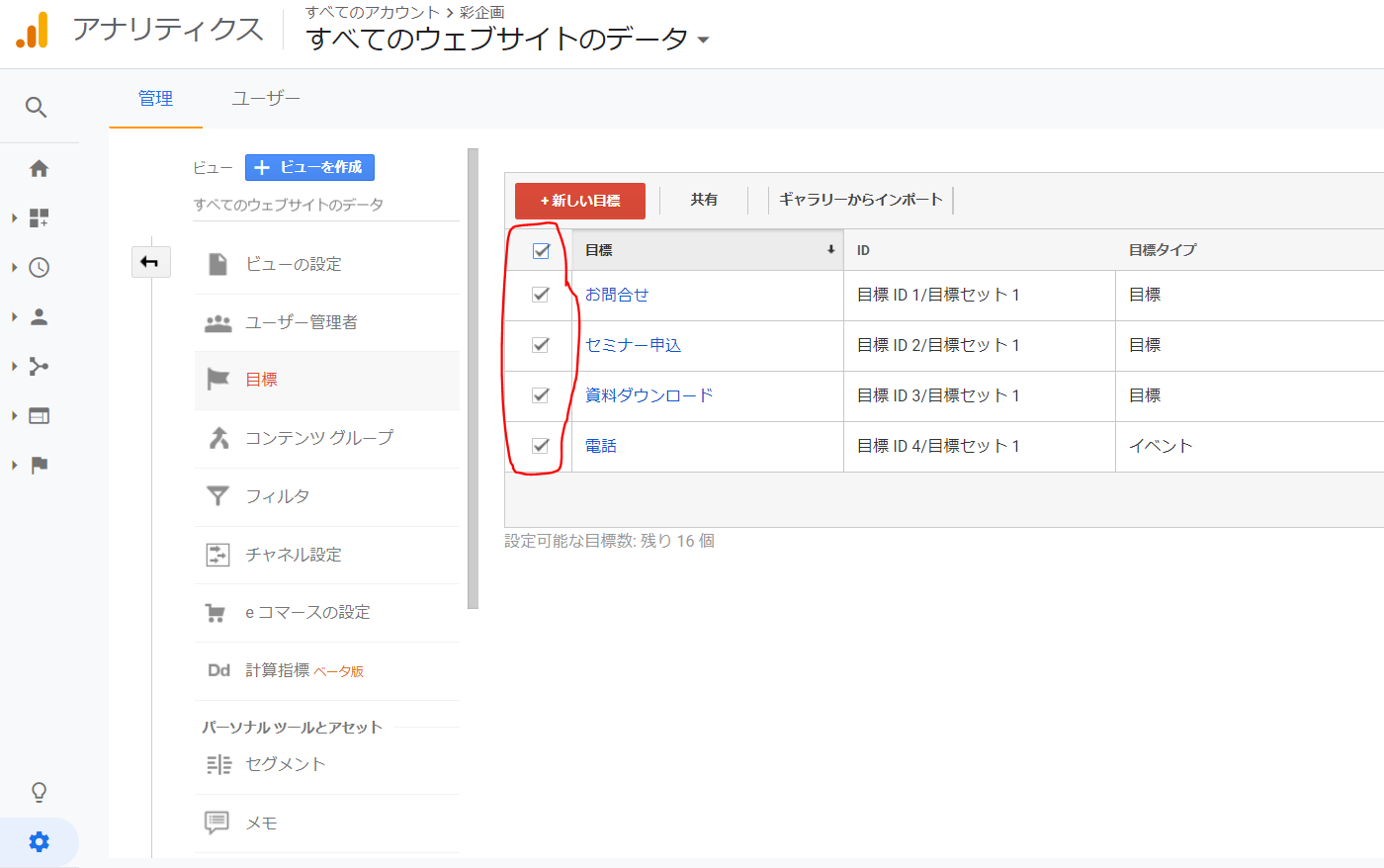Uncheck the セミナー申込 row checkbox
The height and width of the screenshot is (868, 1384).
click(541, 345)
